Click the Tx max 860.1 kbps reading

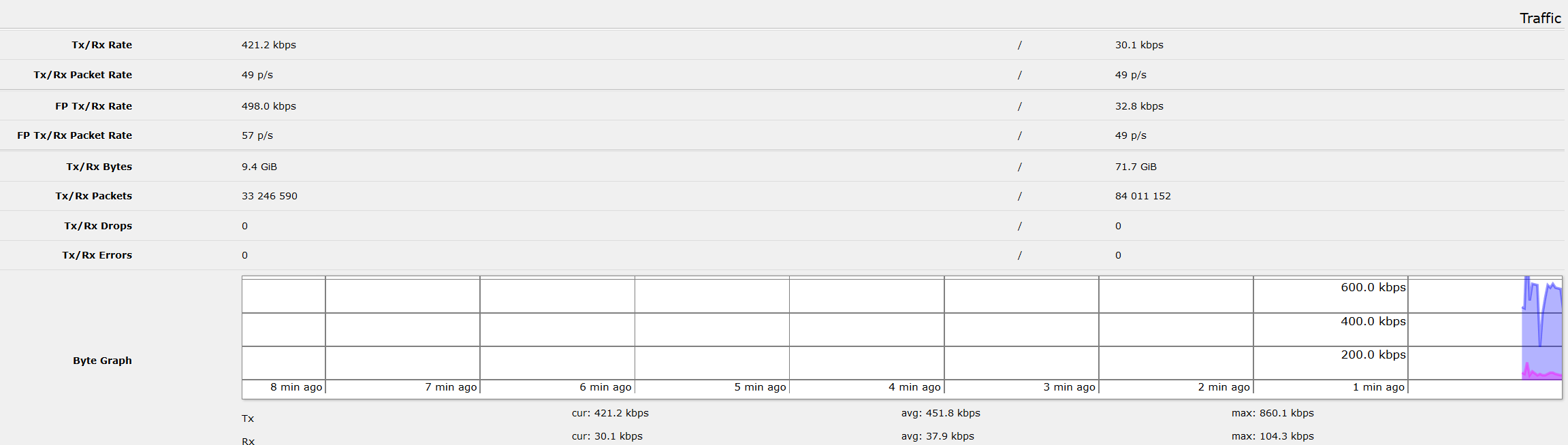coord(1272,413)
